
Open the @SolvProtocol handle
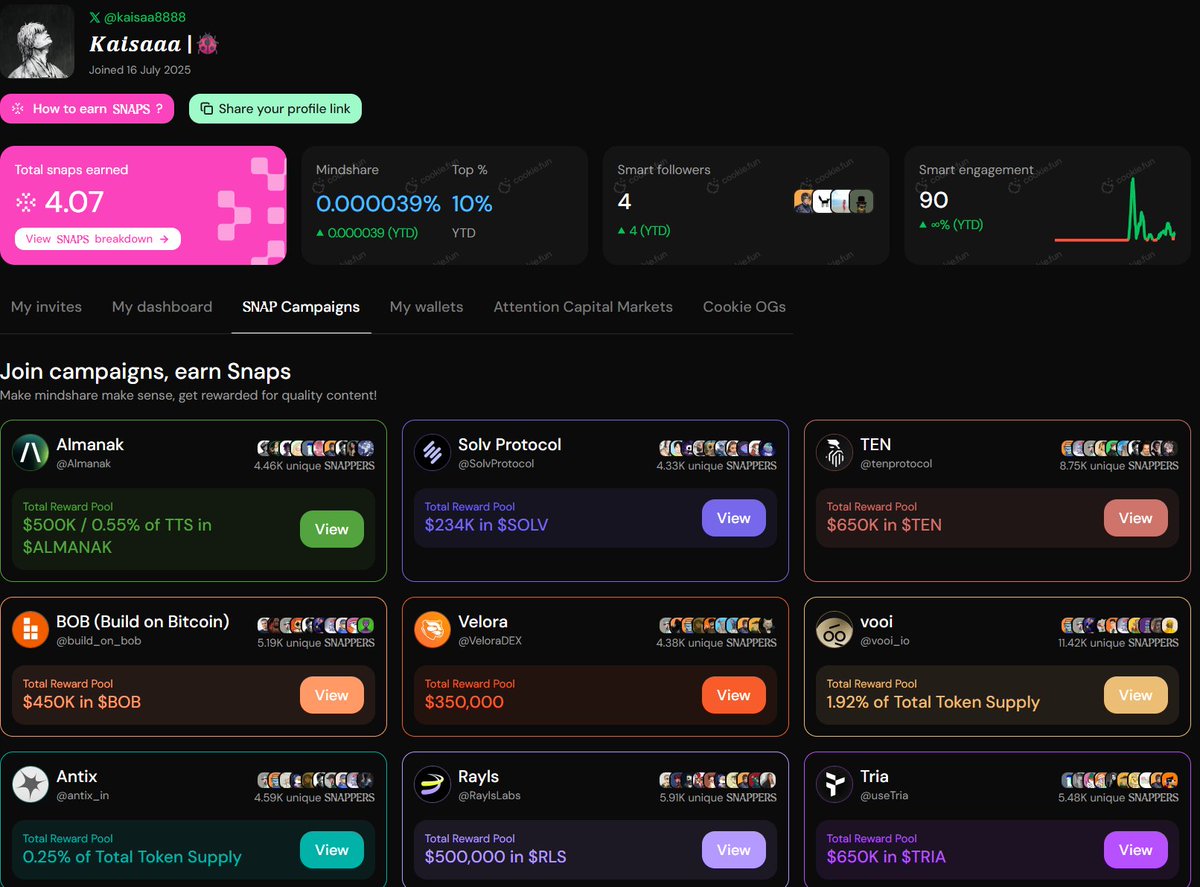(x=496, y=464)
